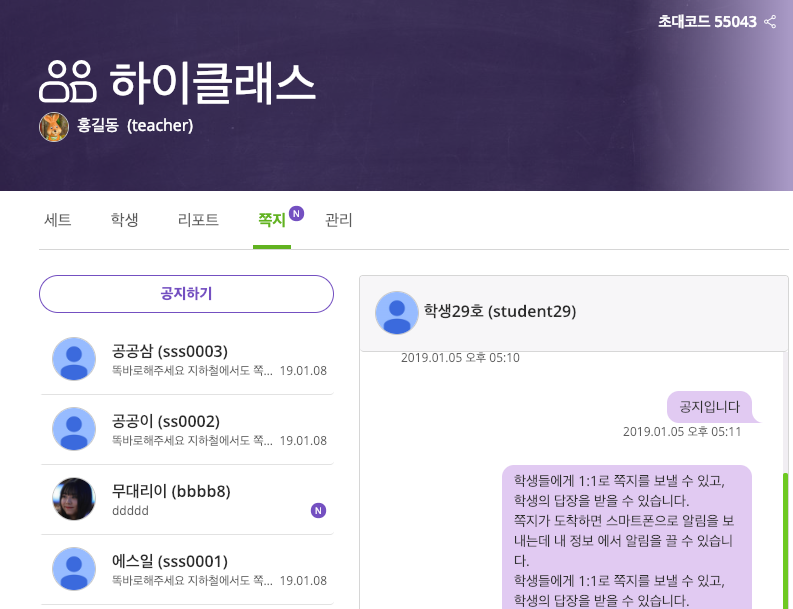
Task: Open conversation with 에스일 (sss0001)
Action: 187,570
